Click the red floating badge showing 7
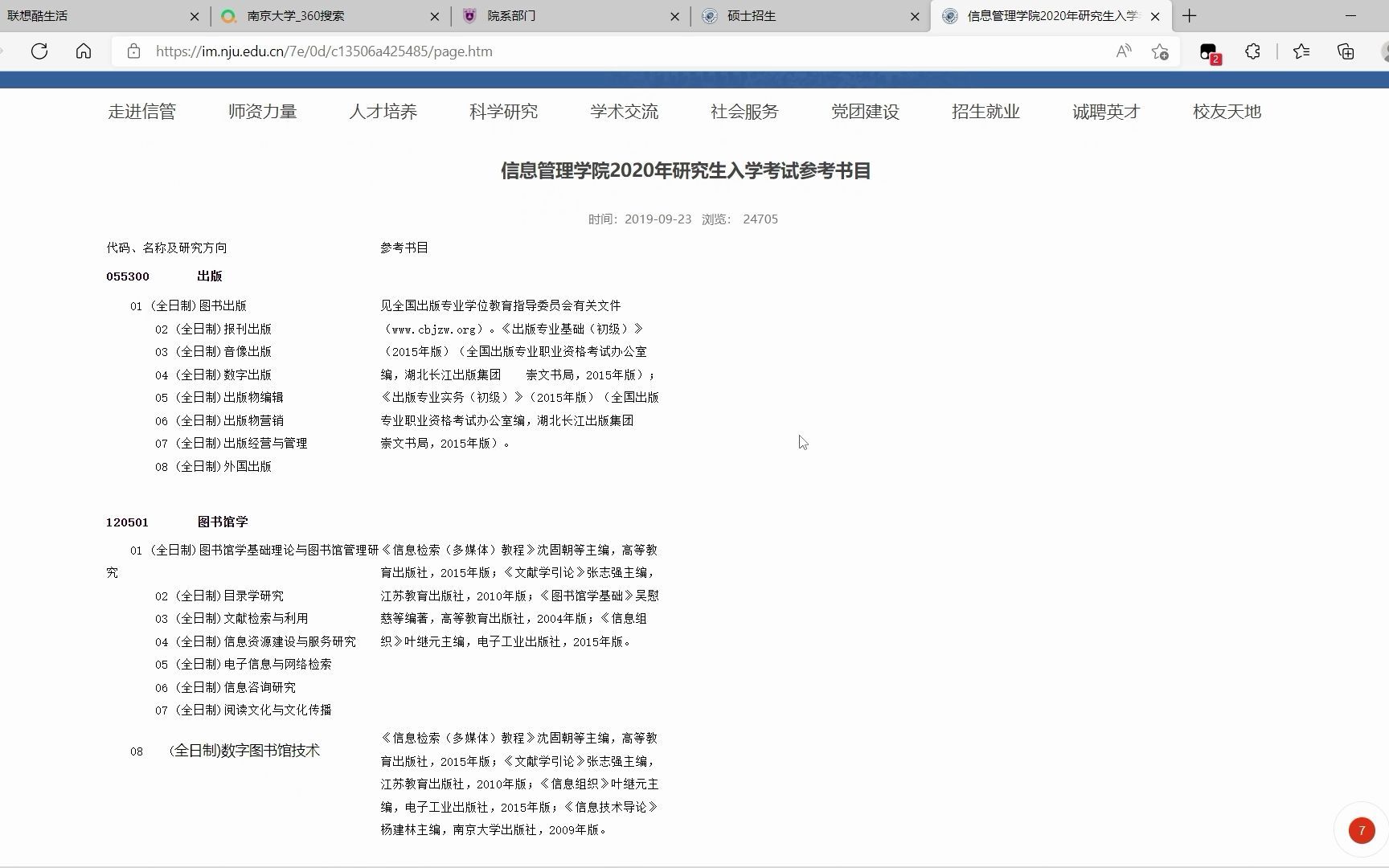Image resolution: width=1389 pixels, height=868 pixels. click(x=1362, y=830)
